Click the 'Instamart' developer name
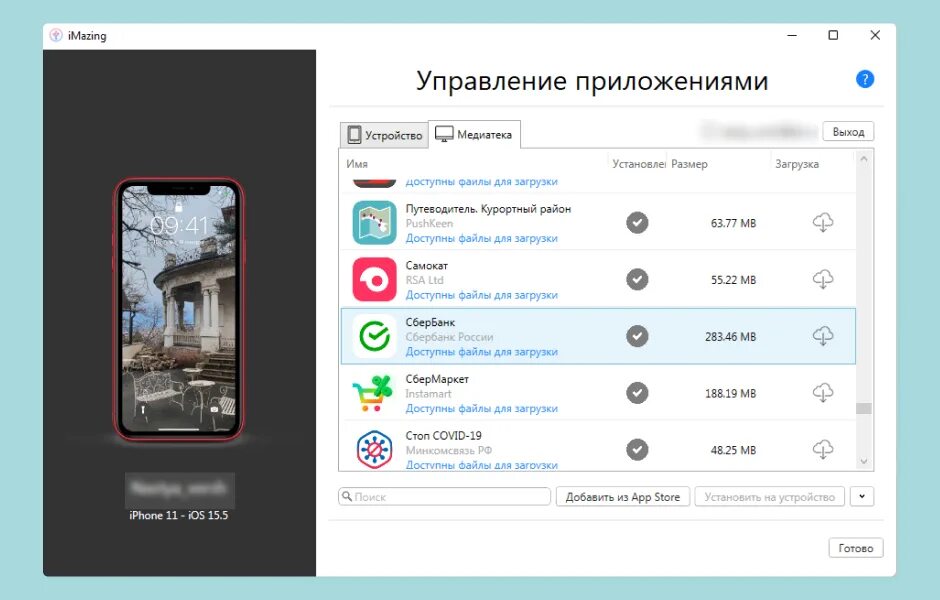 [428, 394]
